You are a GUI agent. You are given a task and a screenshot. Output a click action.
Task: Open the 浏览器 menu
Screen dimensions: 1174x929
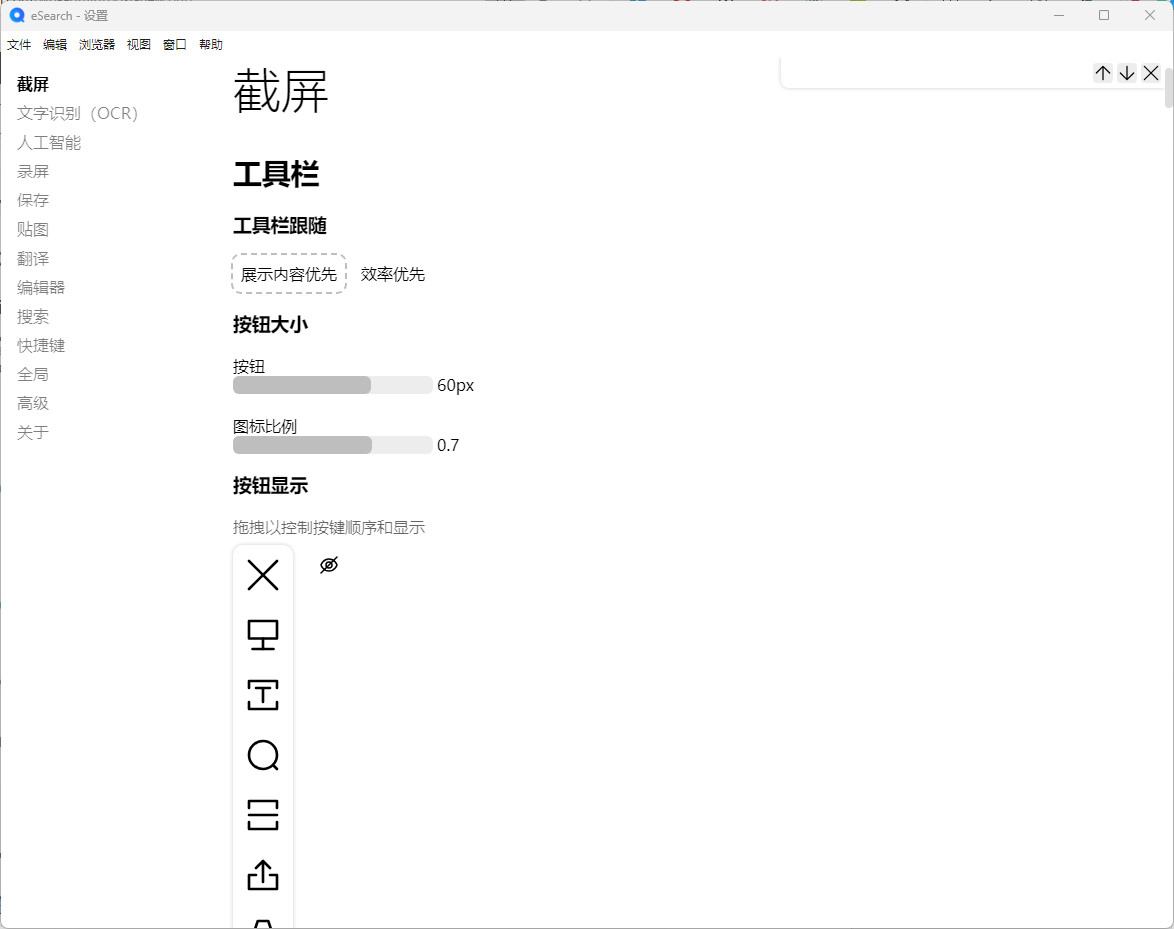pos(97,45)
